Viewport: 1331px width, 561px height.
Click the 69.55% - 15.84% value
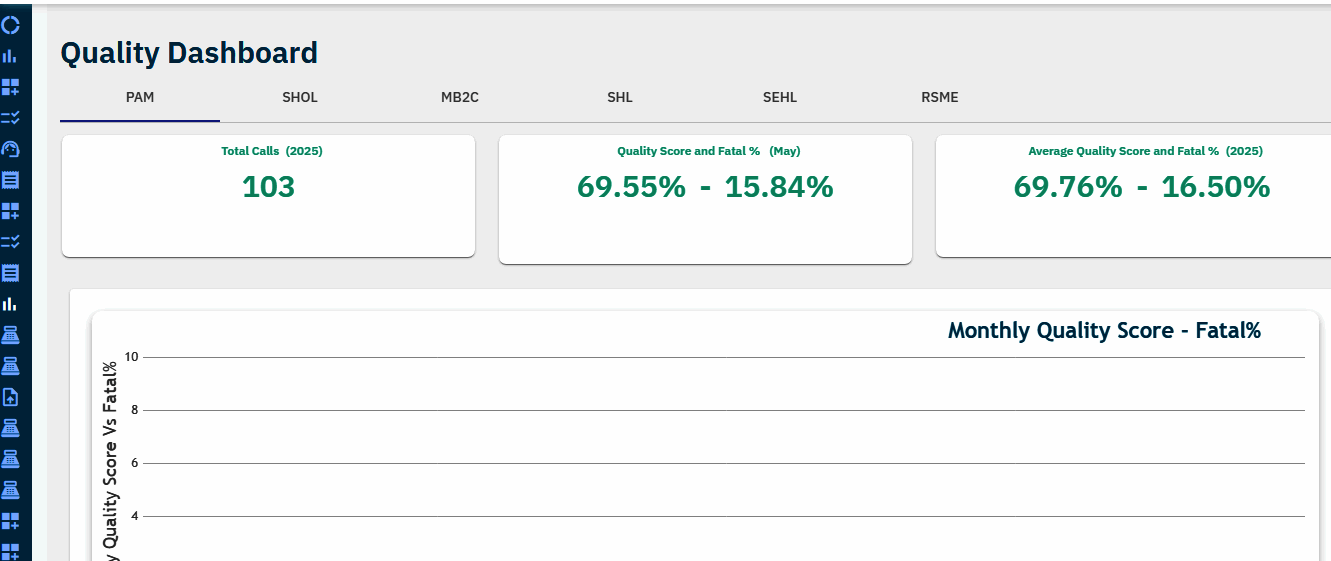(705, 187)
